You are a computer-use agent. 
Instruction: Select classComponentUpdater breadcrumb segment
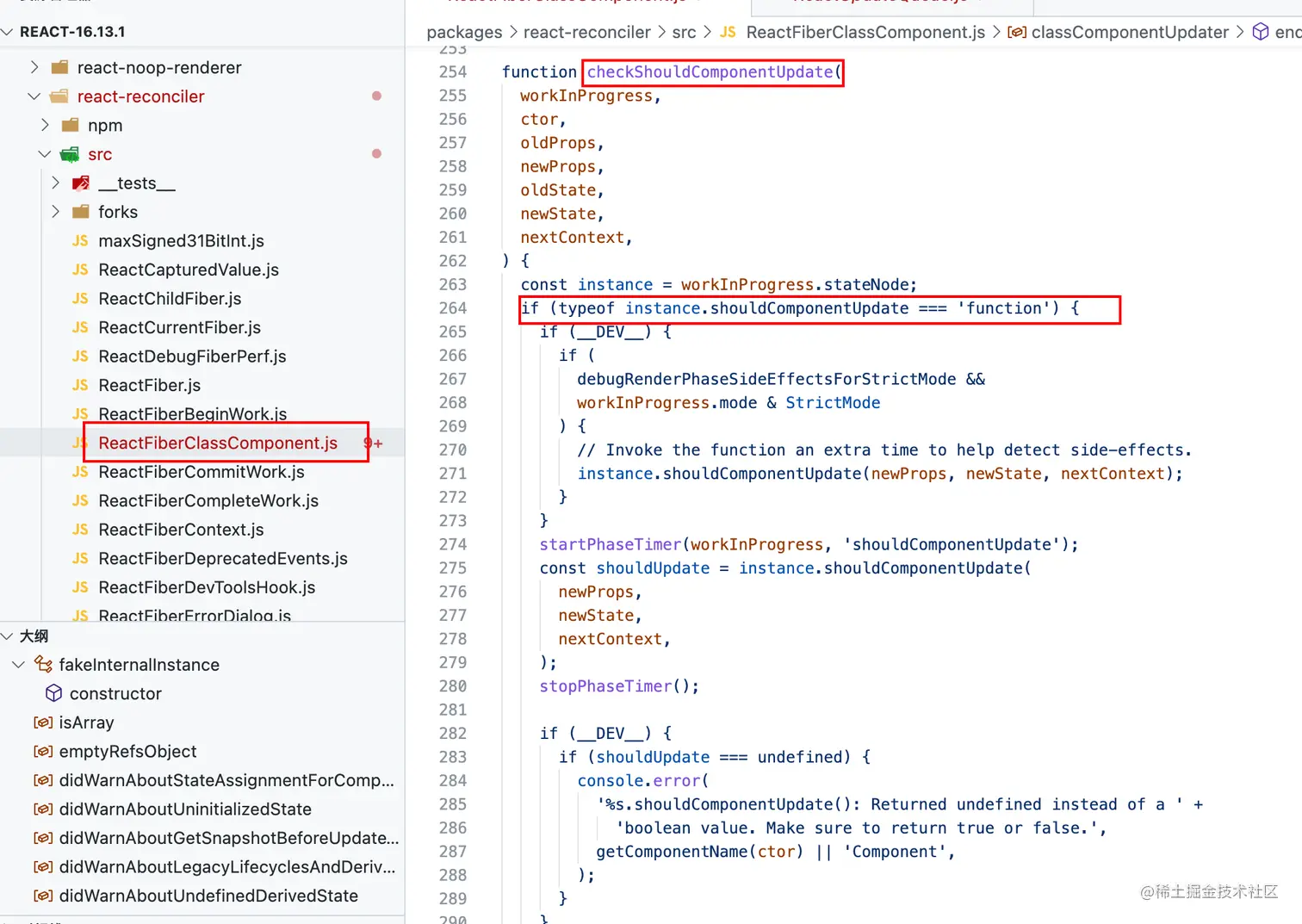(1130, 32)
